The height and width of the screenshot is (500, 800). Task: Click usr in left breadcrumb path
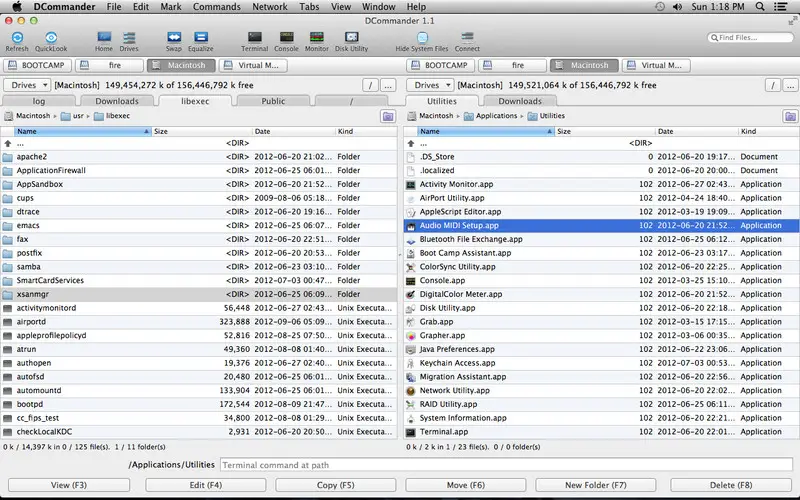[x=72, y=116]
